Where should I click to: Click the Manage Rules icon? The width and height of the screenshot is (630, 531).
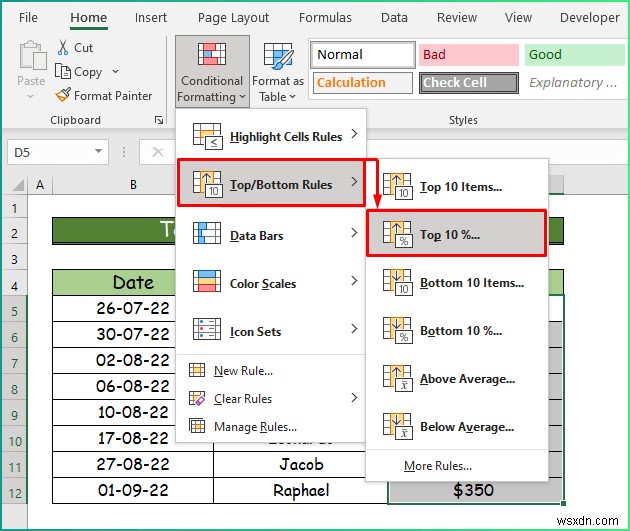pyautogui.click(x=197, y=426)
